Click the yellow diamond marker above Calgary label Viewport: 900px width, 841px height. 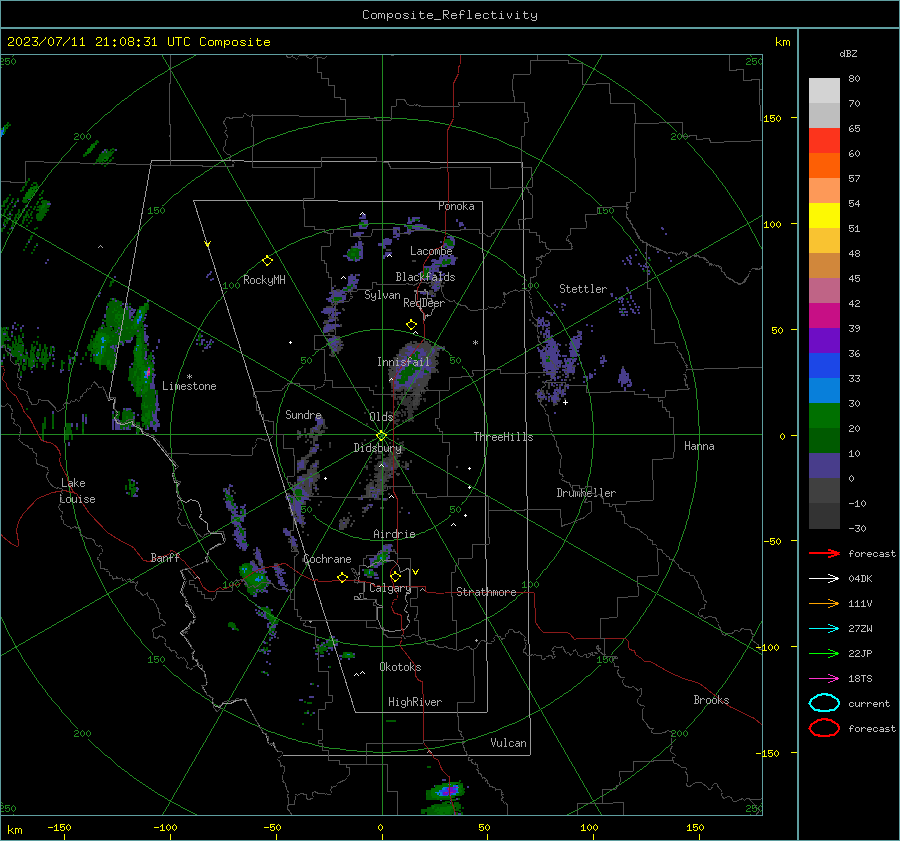[395, 576]
